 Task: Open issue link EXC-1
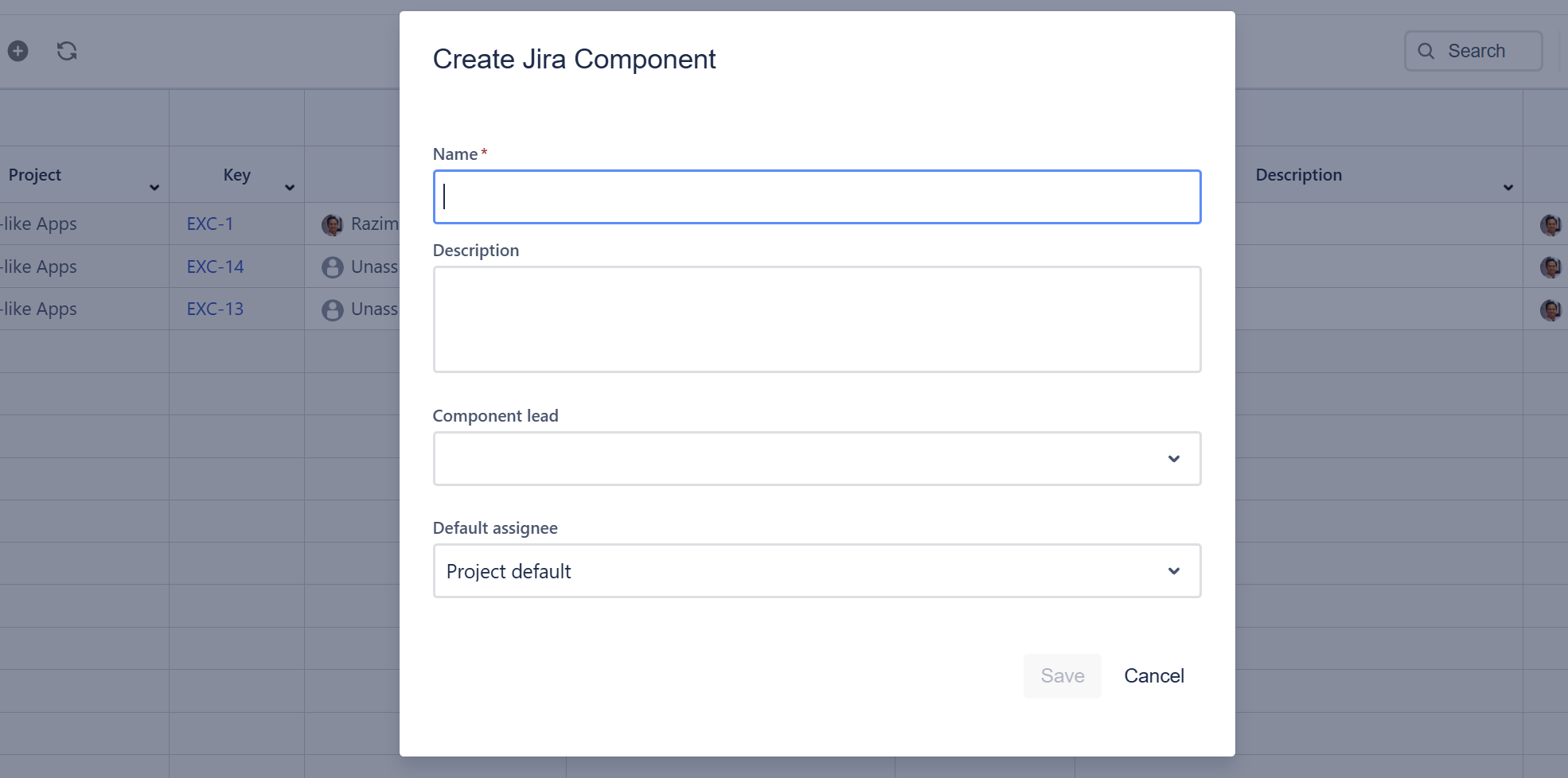[x=210, y=224]
